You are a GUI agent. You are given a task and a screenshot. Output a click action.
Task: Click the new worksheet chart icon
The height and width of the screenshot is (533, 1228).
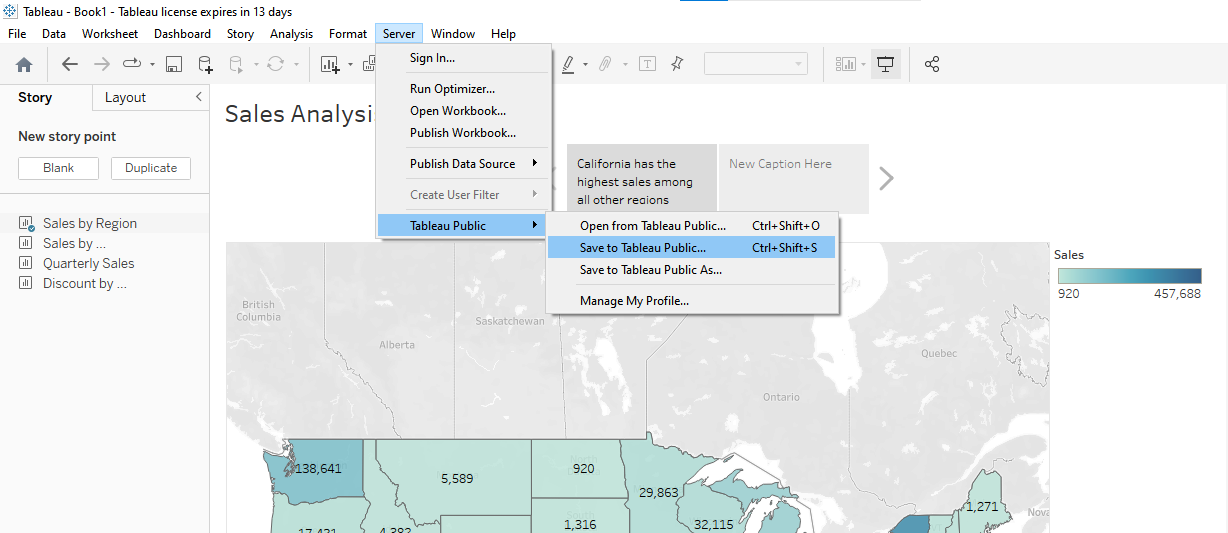click(330, 64)
